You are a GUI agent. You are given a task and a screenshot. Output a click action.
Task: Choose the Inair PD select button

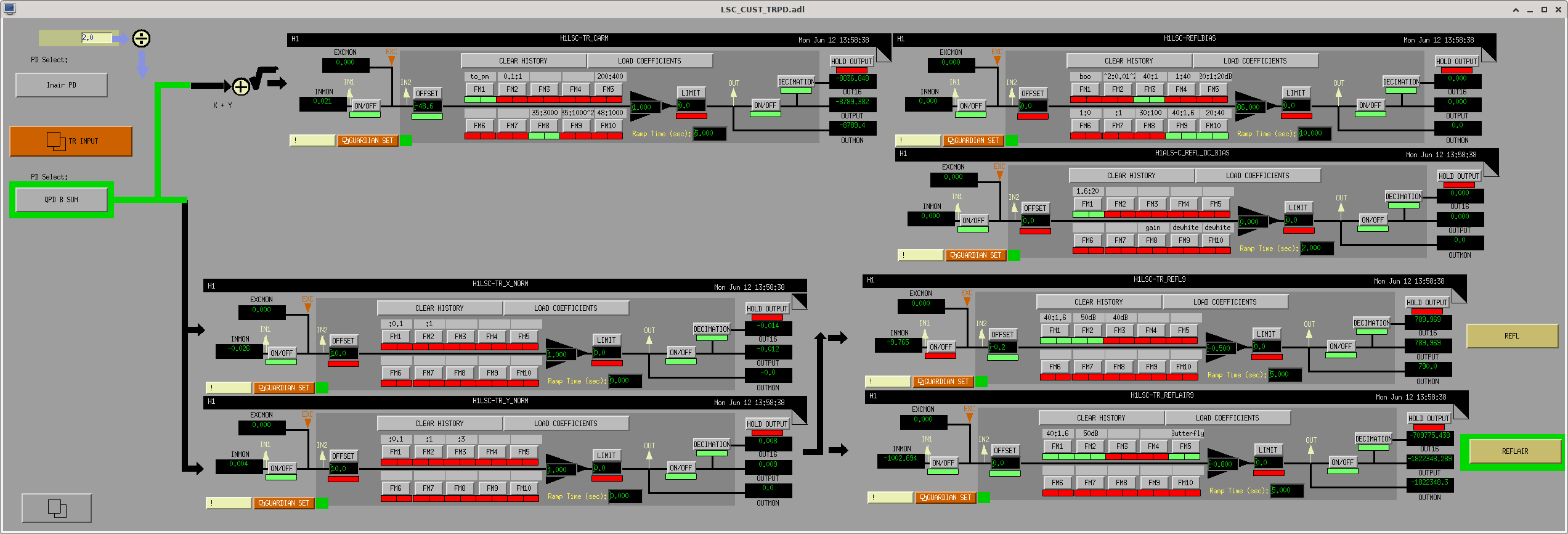[x=62, y=85]
